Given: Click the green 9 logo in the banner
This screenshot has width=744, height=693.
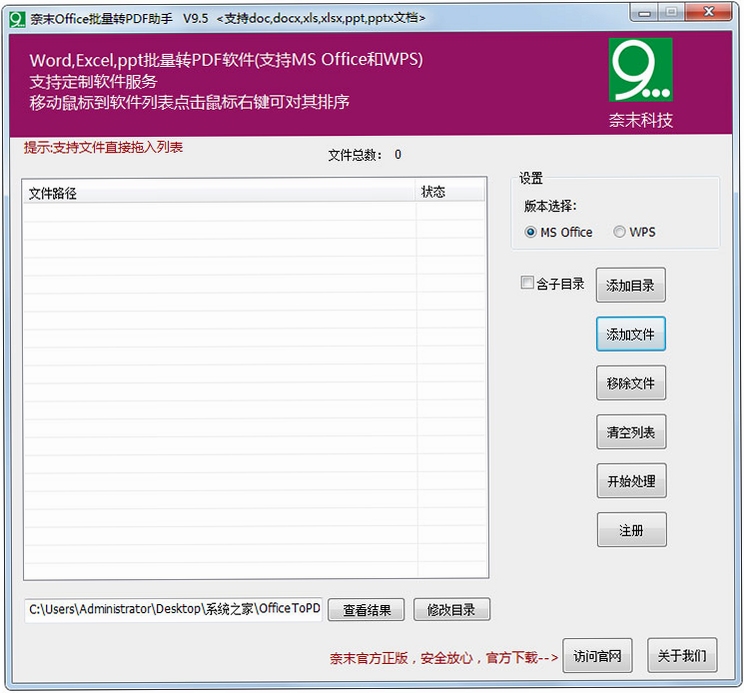Looking at the screenshot, I should [641, 70].
